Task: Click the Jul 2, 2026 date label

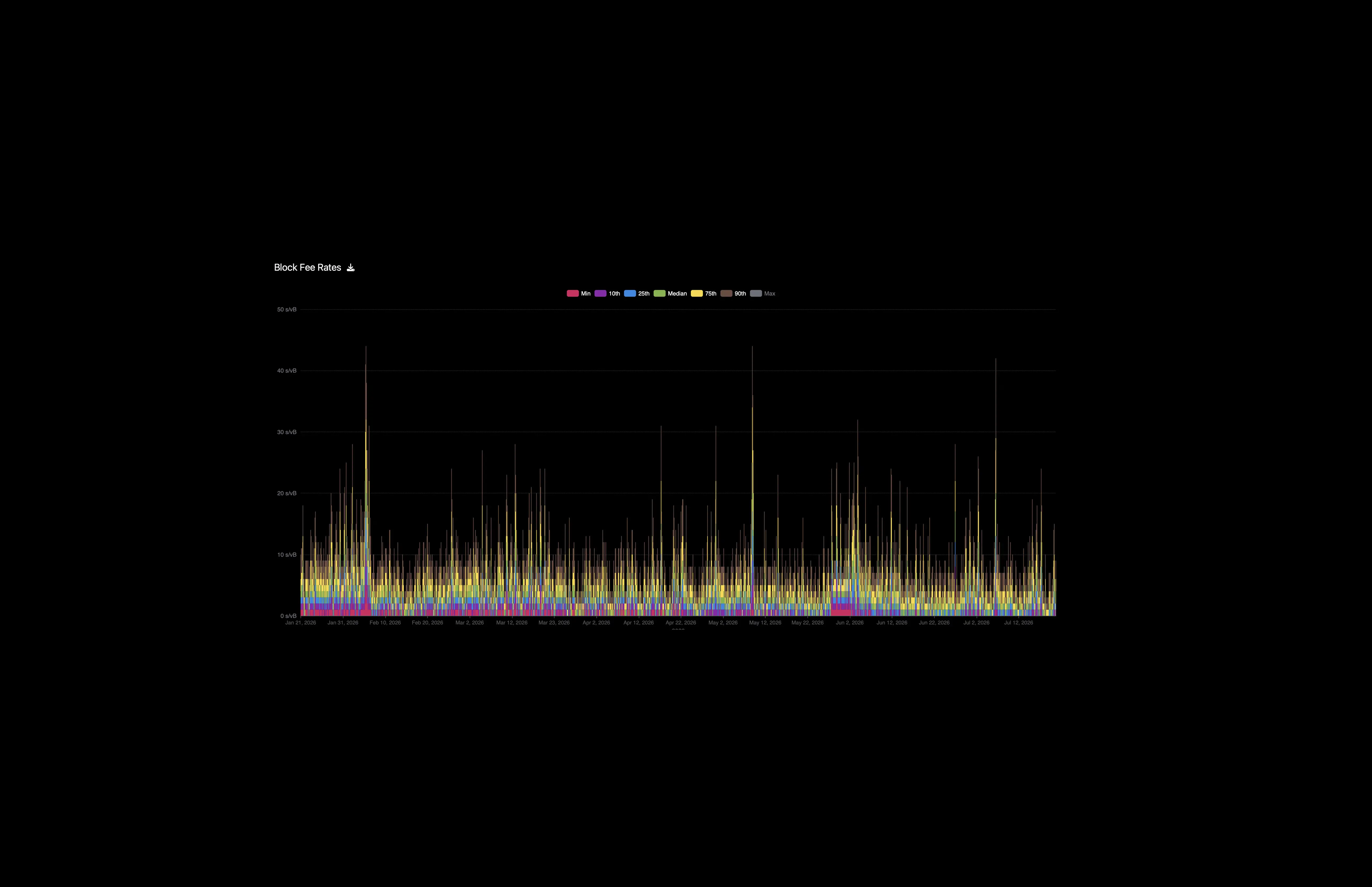Action: (x=976, y=623)
